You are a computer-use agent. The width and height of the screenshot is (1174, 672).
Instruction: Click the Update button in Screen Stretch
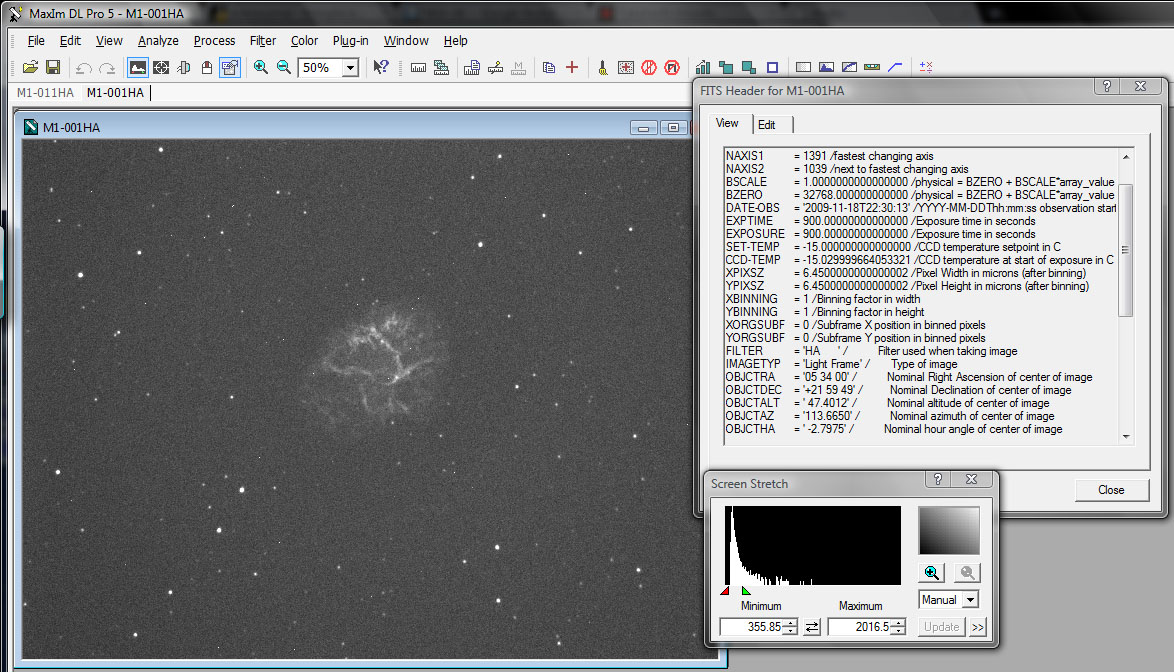941,627
